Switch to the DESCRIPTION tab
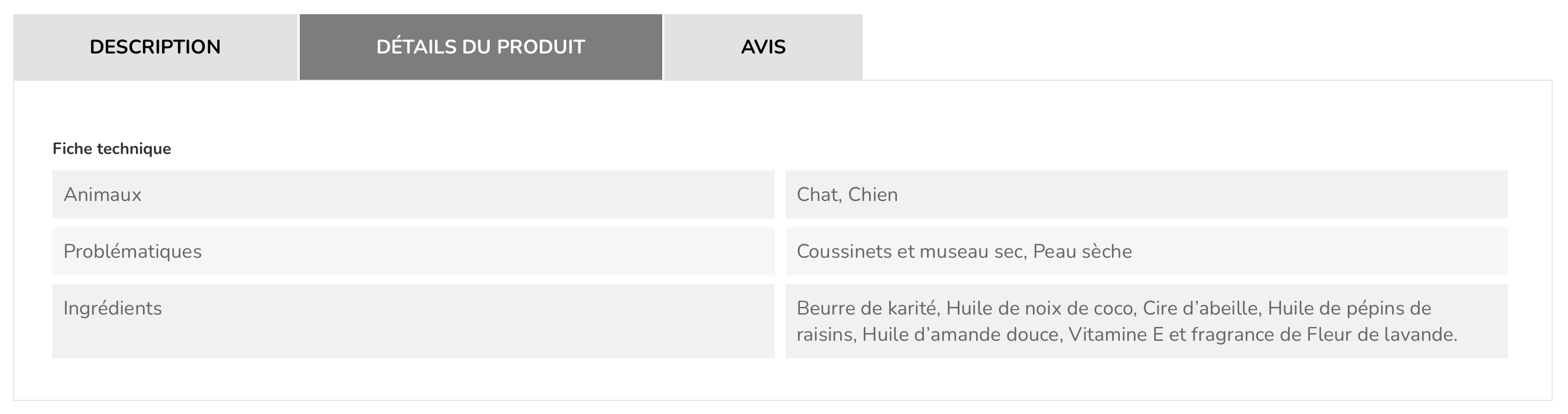Viewport: 1568px width, 414px height. coord(155,47)
